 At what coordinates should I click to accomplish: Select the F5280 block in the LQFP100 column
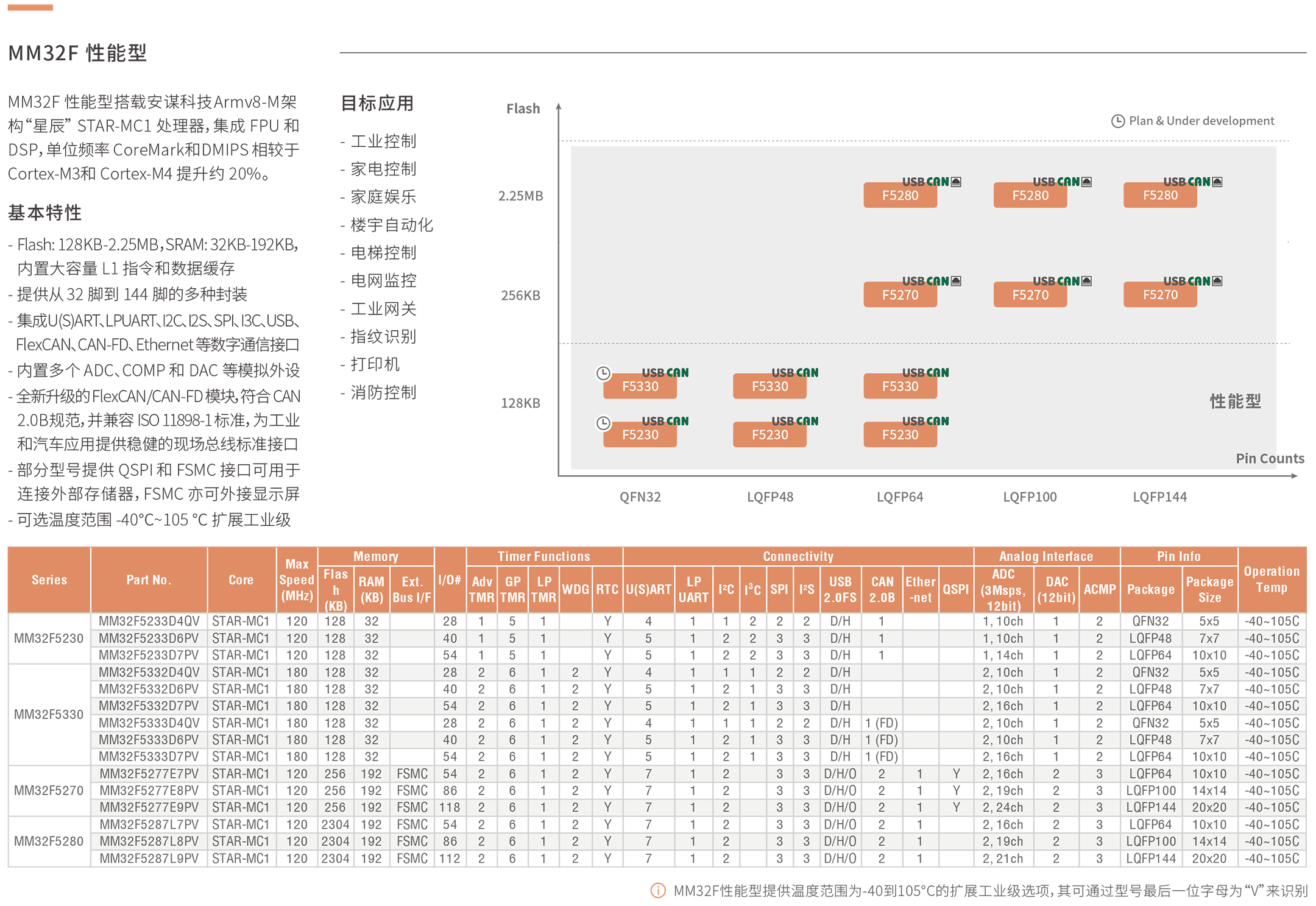point(1030,196)
